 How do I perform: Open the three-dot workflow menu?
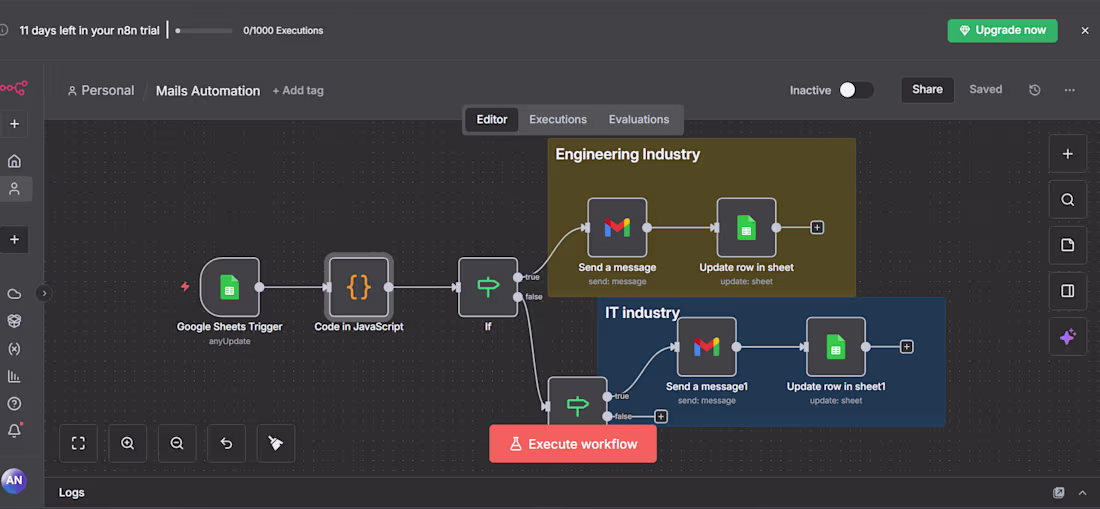[1069, 90]
